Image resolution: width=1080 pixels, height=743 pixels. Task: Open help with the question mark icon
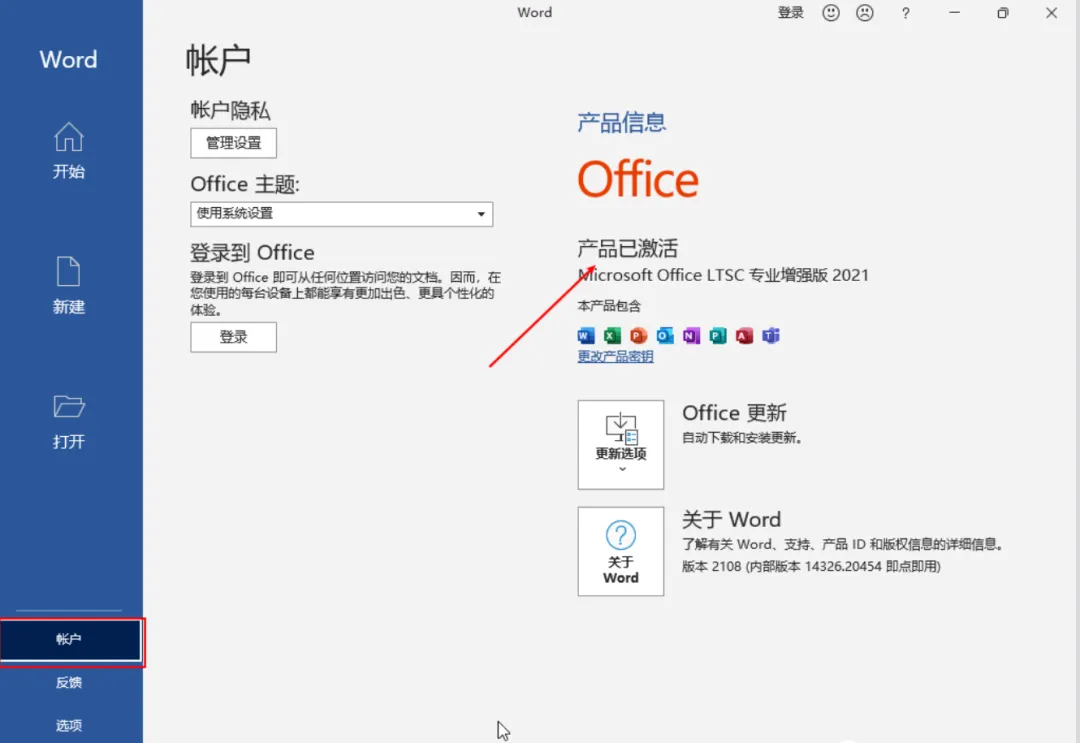(x=905, y=13)
